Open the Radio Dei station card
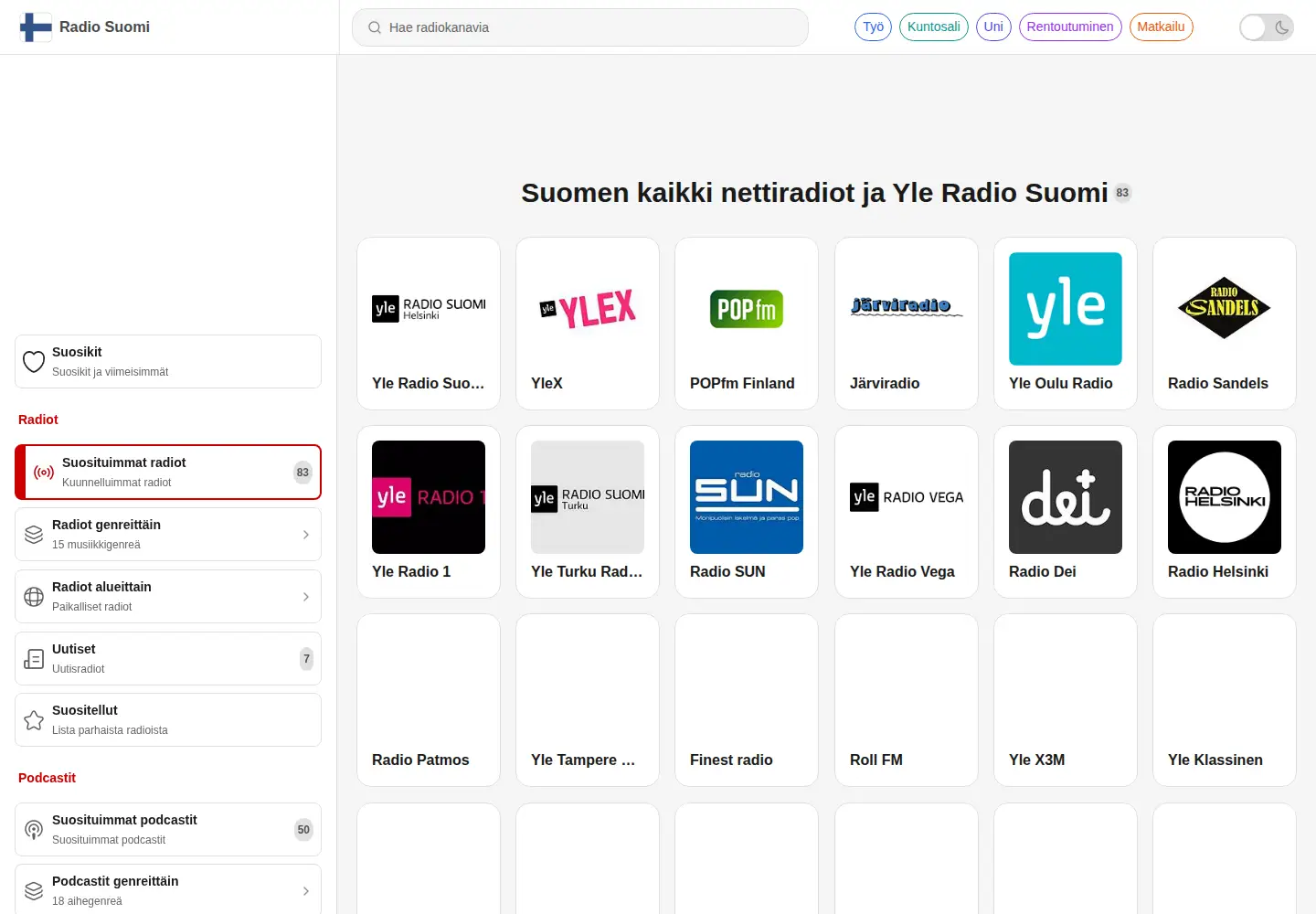Viewport: 1316px width, 914px height. tap(1066, 512)
